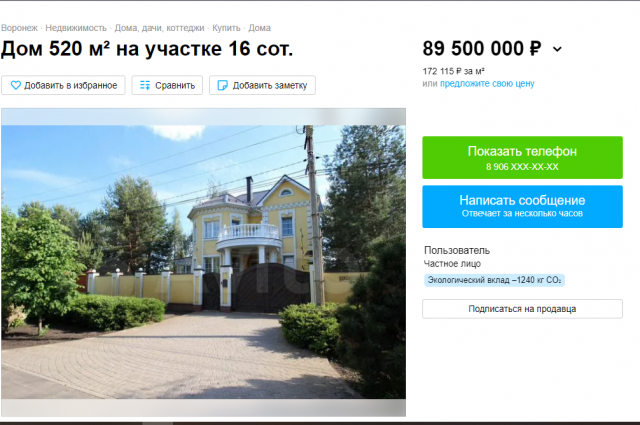The width and height of the screenshot is (640, 425).
Task: Open the Купить breadcrumb
Action: click(x=226, y=28)
